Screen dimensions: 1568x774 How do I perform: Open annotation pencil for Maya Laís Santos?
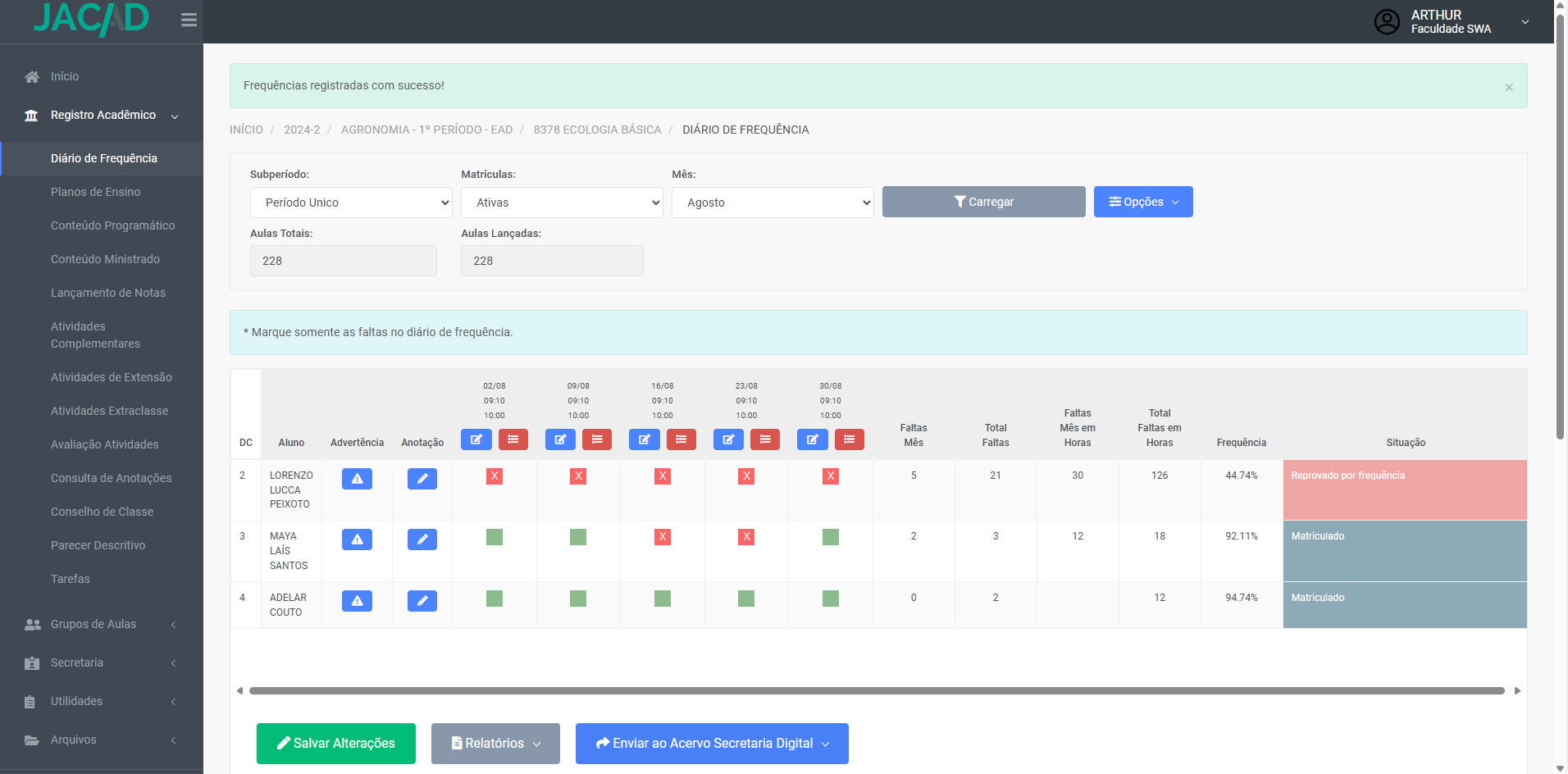(x=422, y=540)
